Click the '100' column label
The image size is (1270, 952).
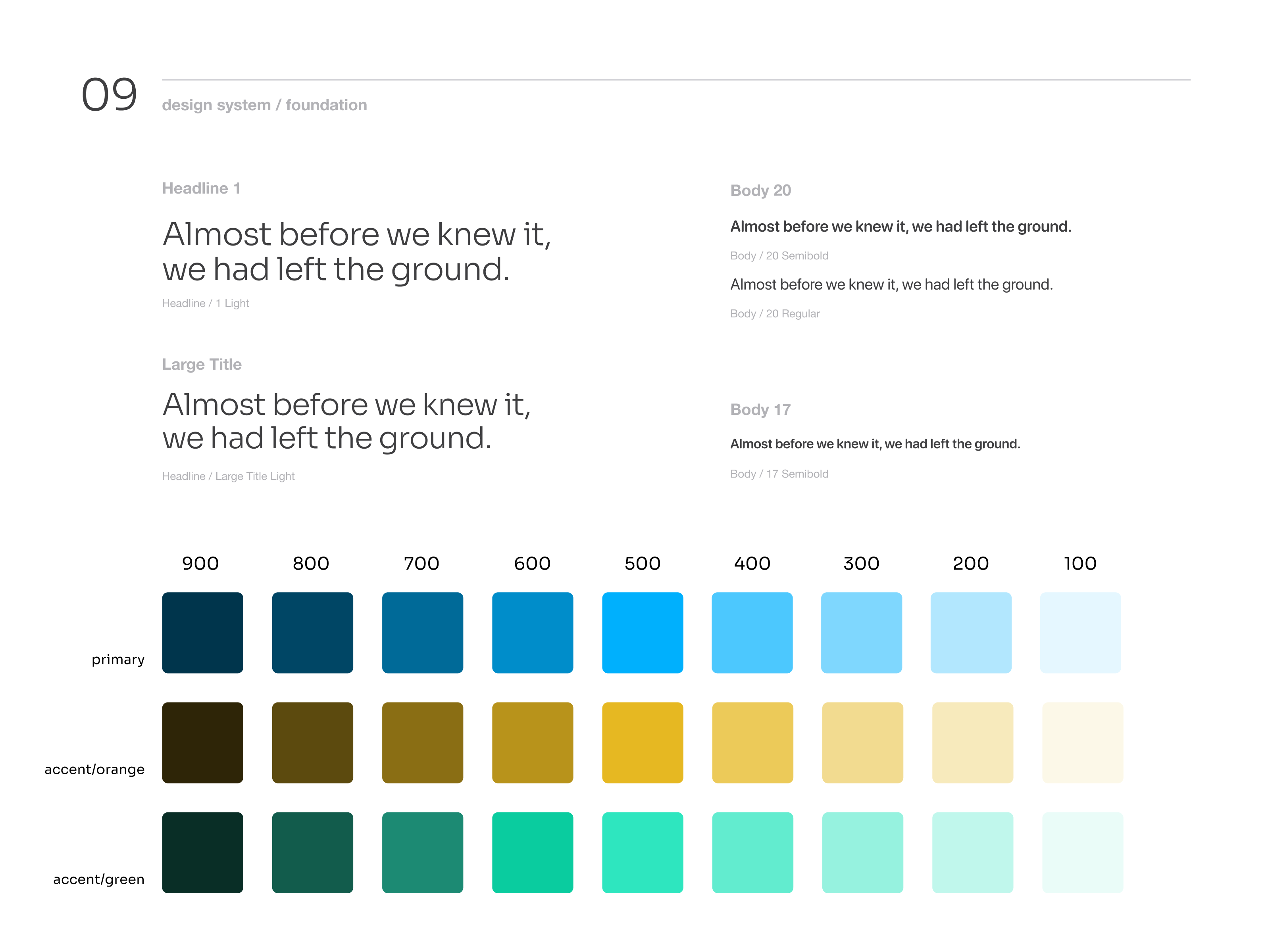(1080, 564)
